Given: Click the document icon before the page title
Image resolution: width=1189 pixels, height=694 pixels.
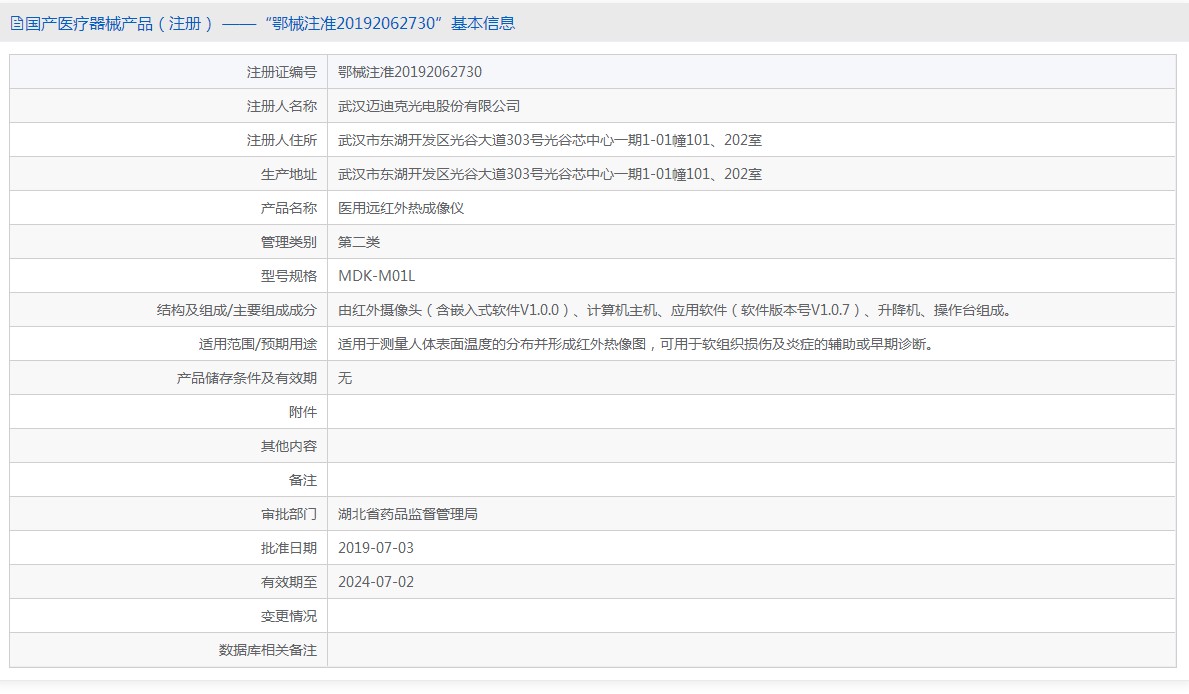Looking at the screenshot, I should coord(16,24).
